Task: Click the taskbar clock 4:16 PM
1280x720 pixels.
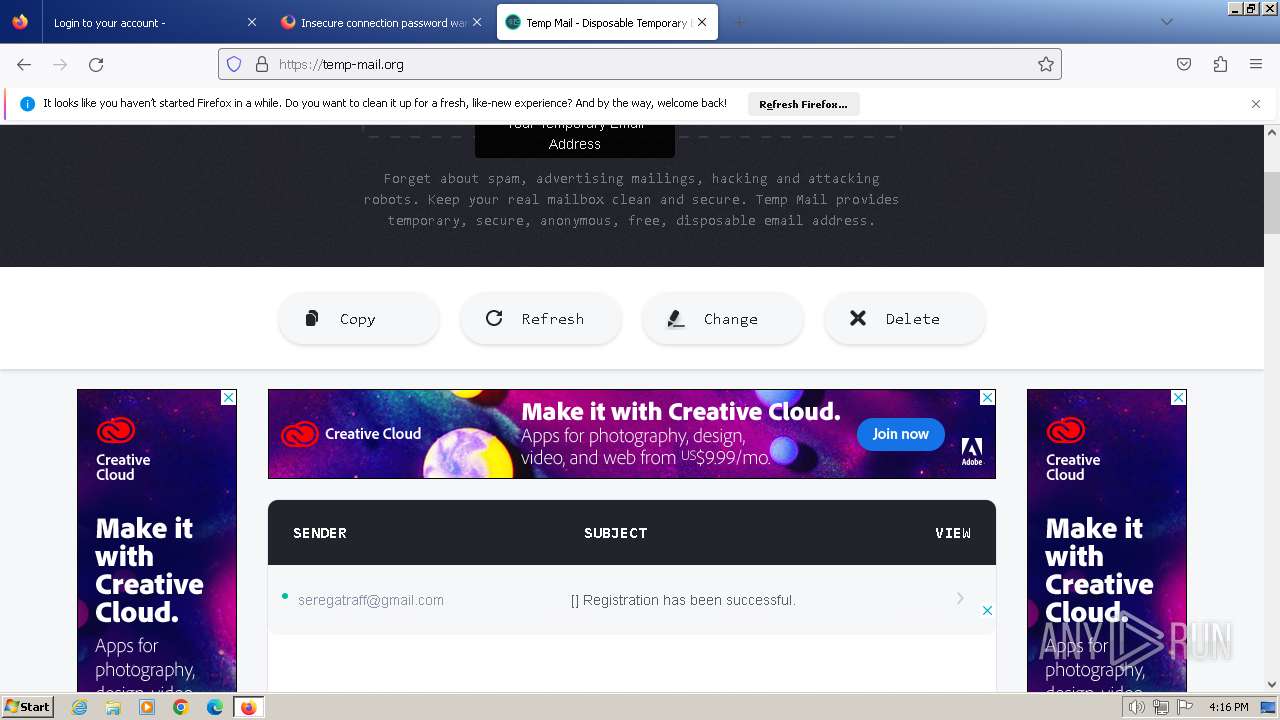Action: (1228, 707)
